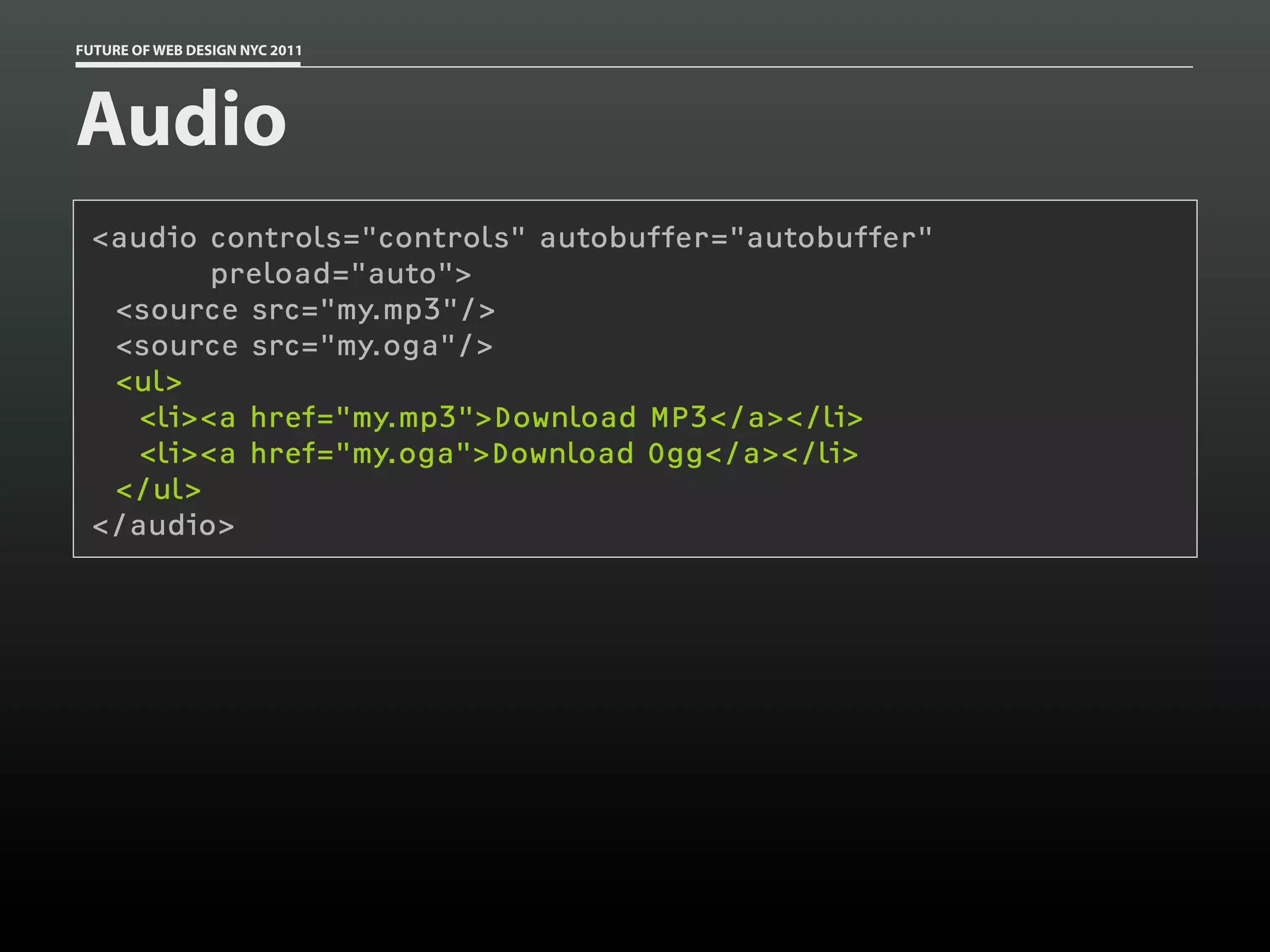Click the green opening <ul> tag
Screen dimensions: 1270x952
(149, 382)
